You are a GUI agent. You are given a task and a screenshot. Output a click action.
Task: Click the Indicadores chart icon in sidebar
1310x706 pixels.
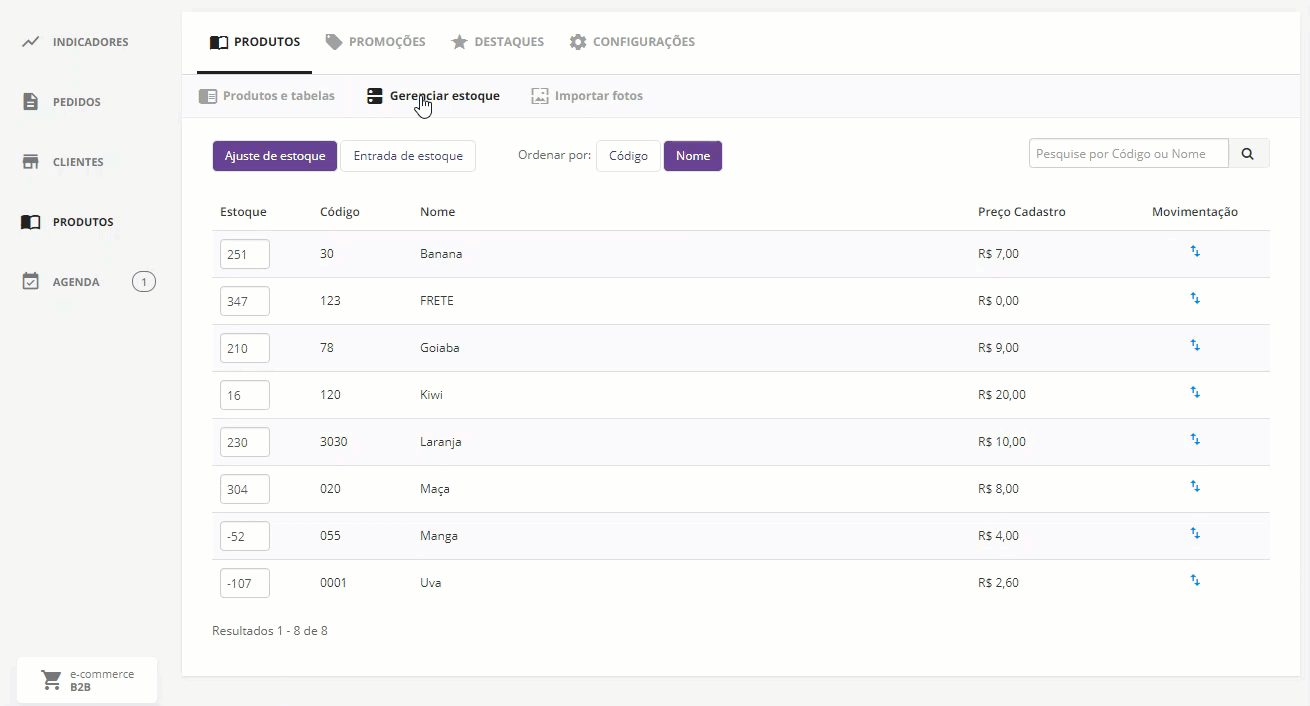pos(31,42)
